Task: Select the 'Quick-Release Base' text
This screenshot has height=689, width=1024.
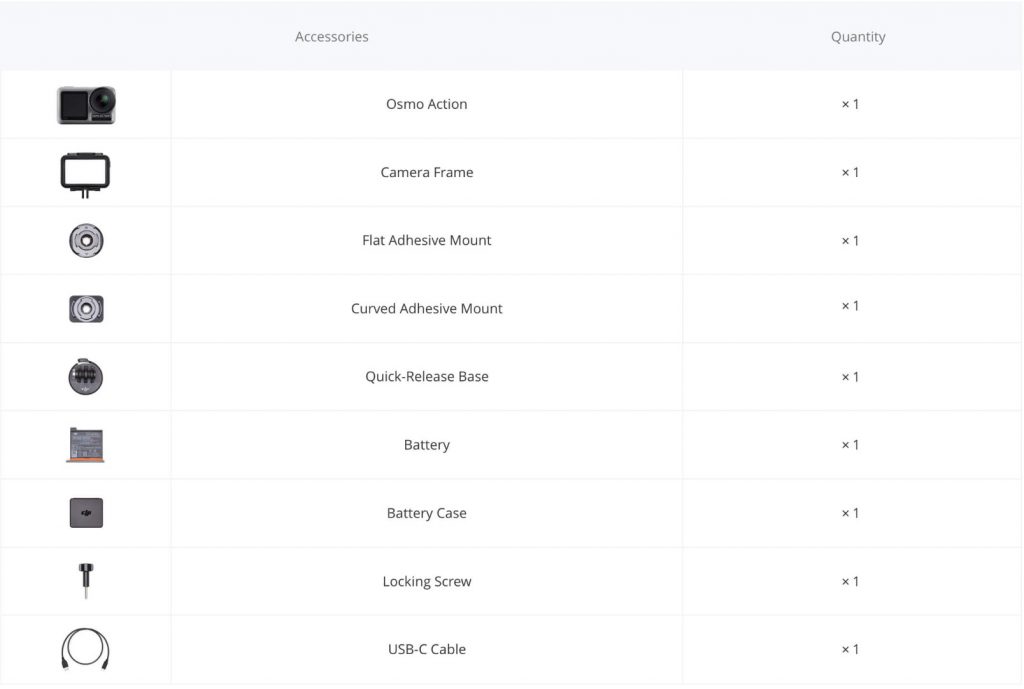Action: (x=426, y=376)
